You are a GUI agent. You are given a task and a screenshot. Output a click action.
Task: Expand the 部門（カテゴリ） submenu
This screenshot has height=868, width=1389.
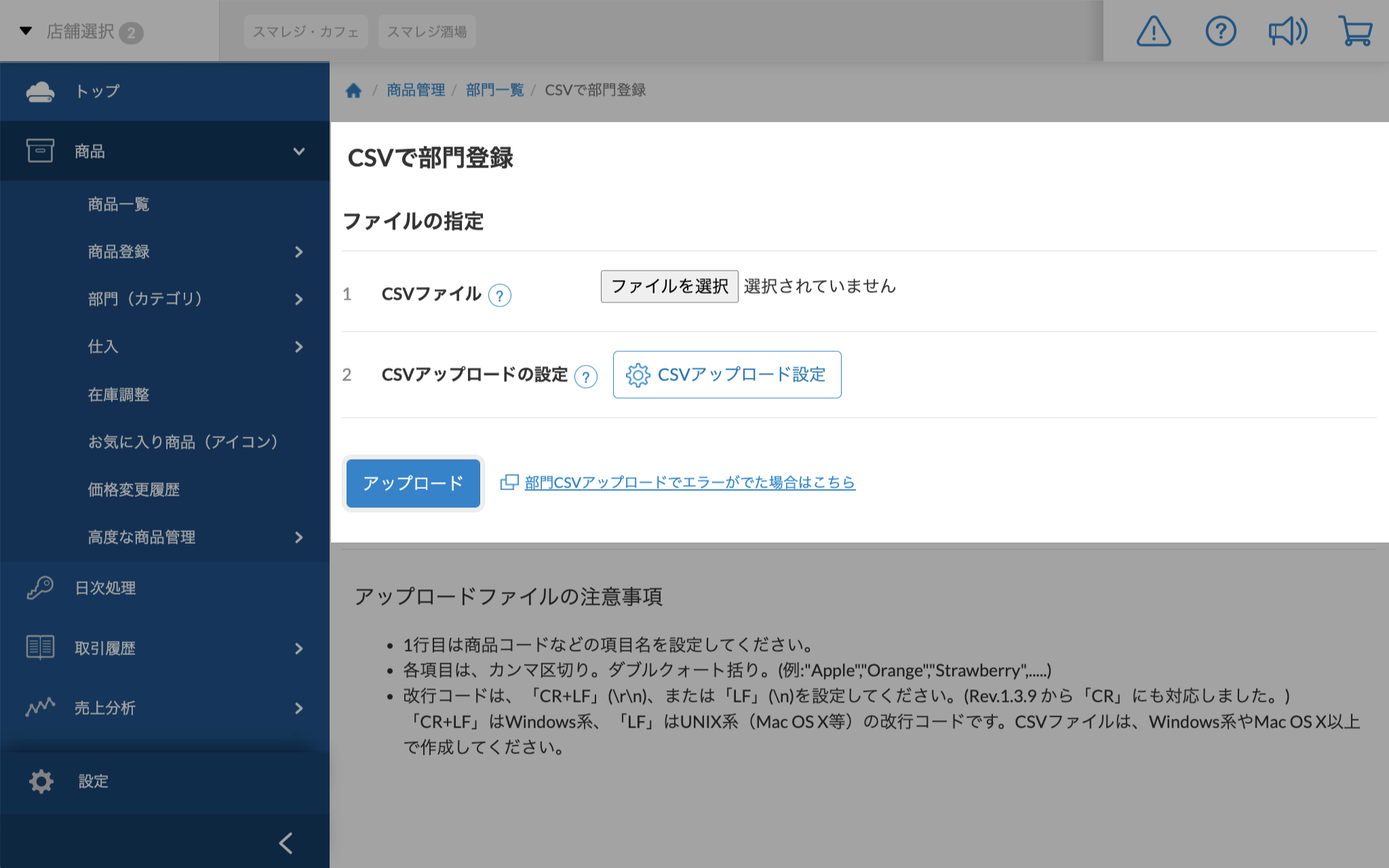pyautogui.click(x=299, y=299)
